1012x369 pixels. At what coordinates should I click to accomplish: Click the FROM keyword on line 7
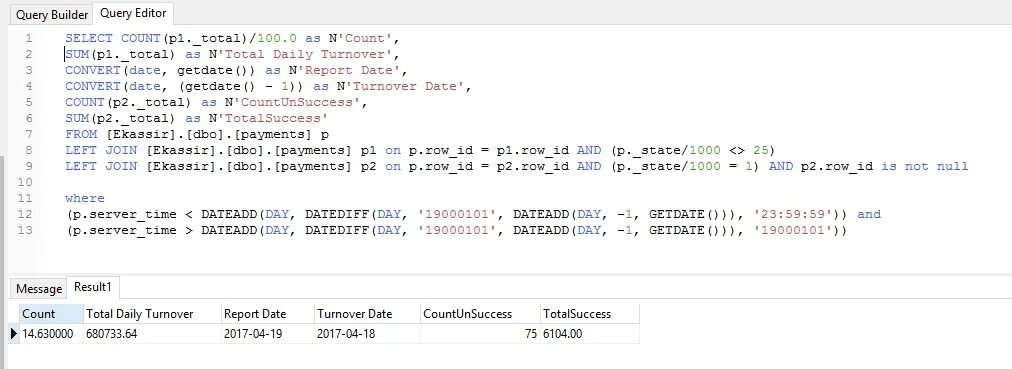81,134
